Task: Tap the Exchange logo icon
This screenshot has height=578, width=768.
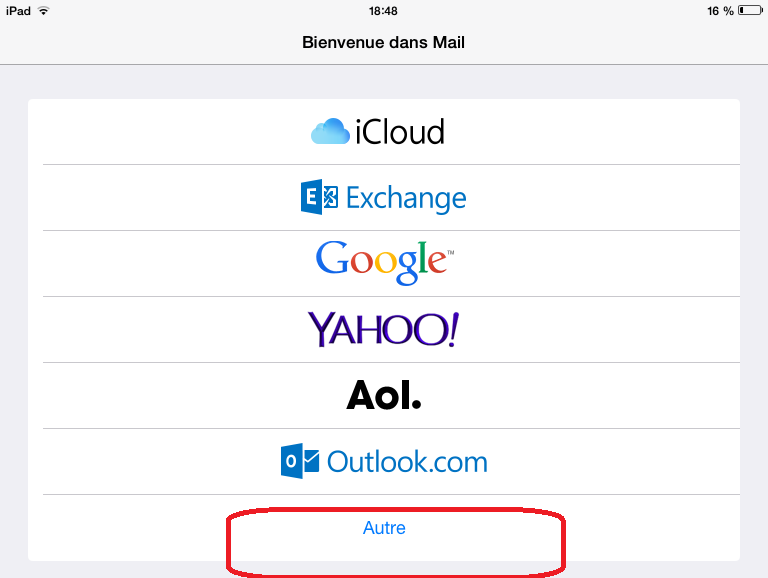Action: point(319,197)
